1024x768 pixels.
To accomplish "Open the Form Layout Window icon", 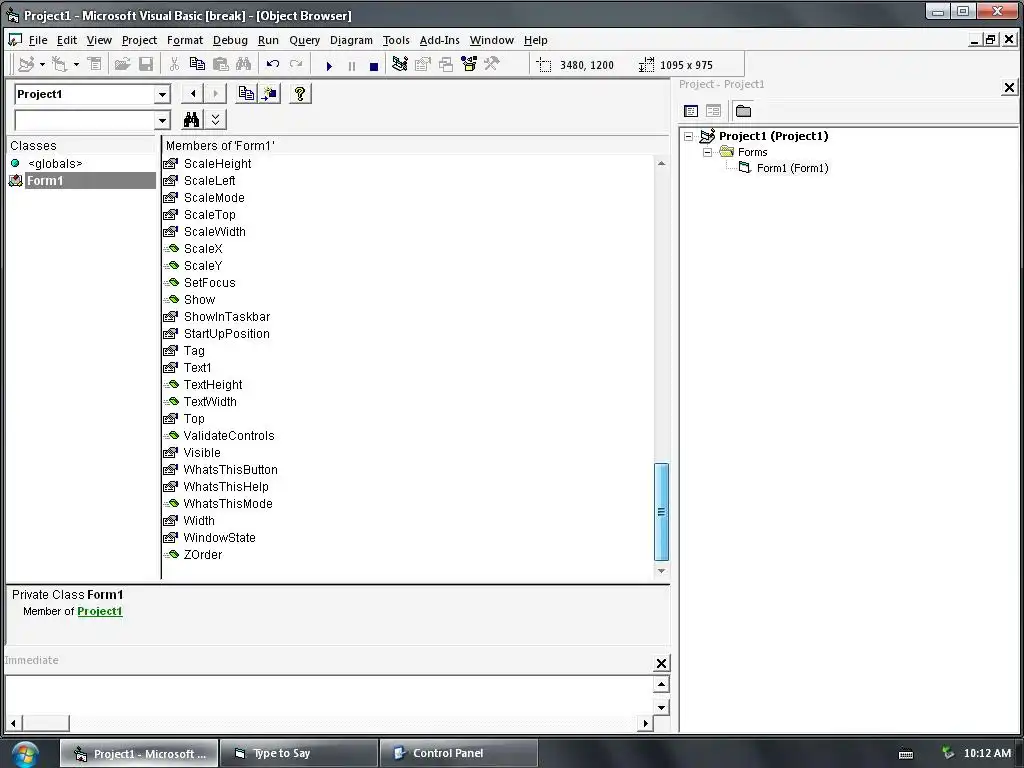I will point(446,64).
